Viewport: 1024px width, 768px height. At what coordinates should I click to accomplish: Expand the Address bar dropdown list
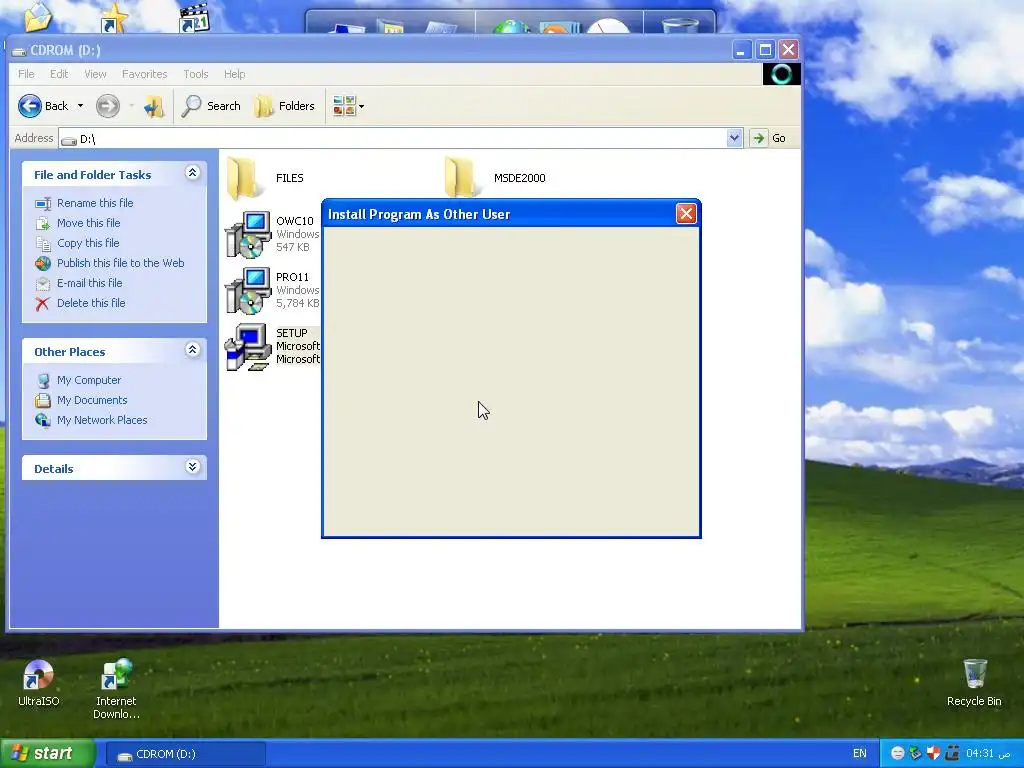(734, 138)
